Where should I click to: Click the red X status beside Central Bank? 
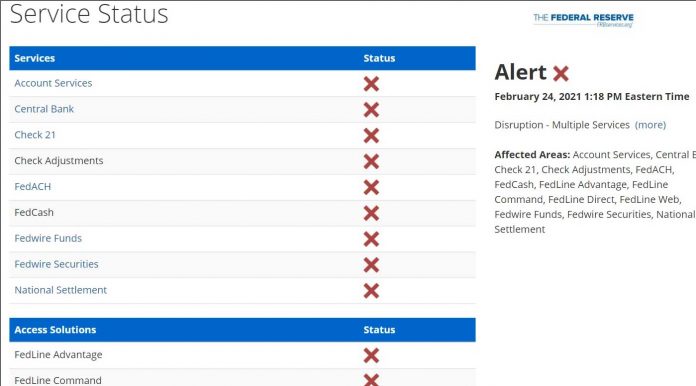coord(371,110)
